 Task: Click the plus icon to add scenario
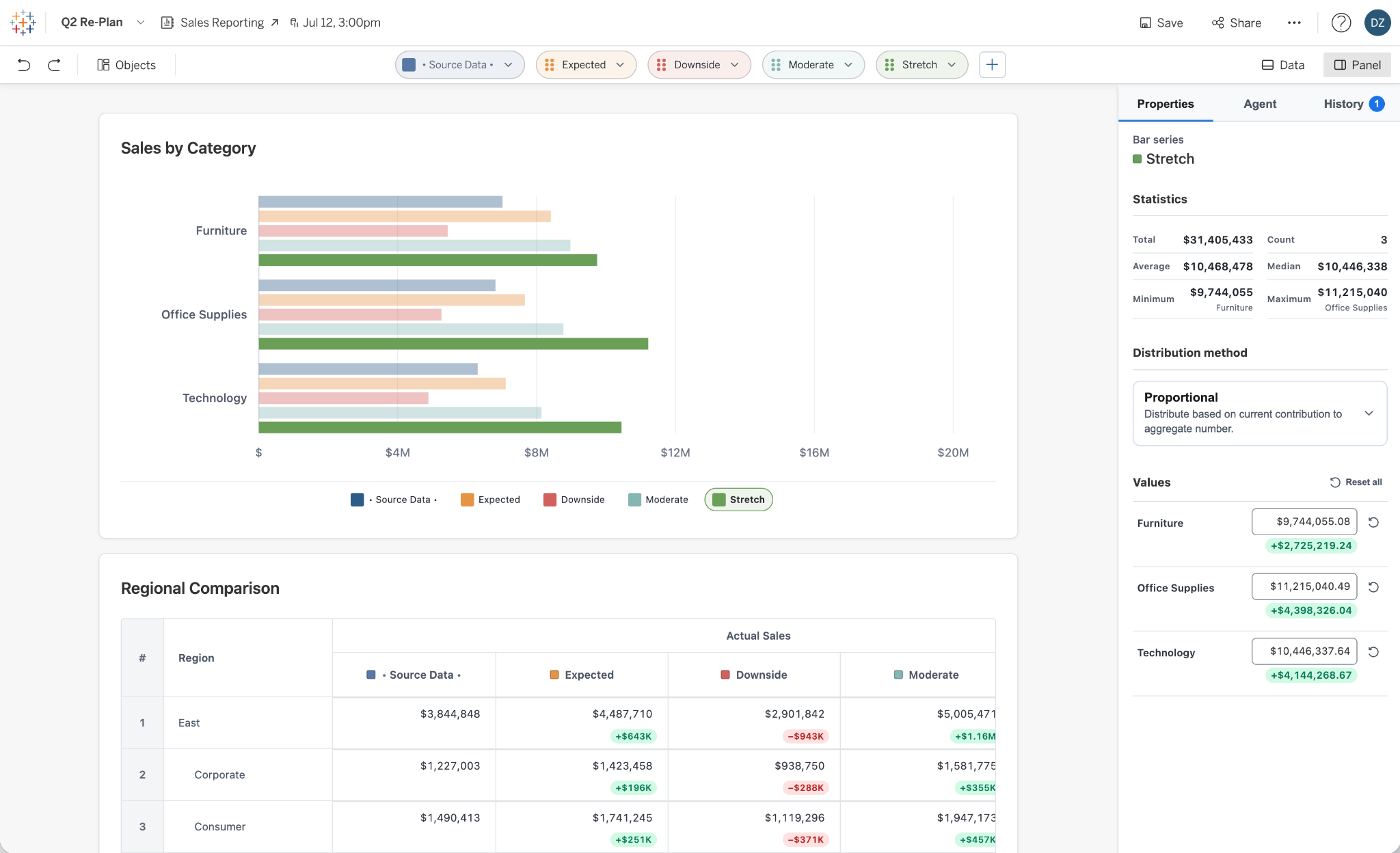(x=992, y=65)
